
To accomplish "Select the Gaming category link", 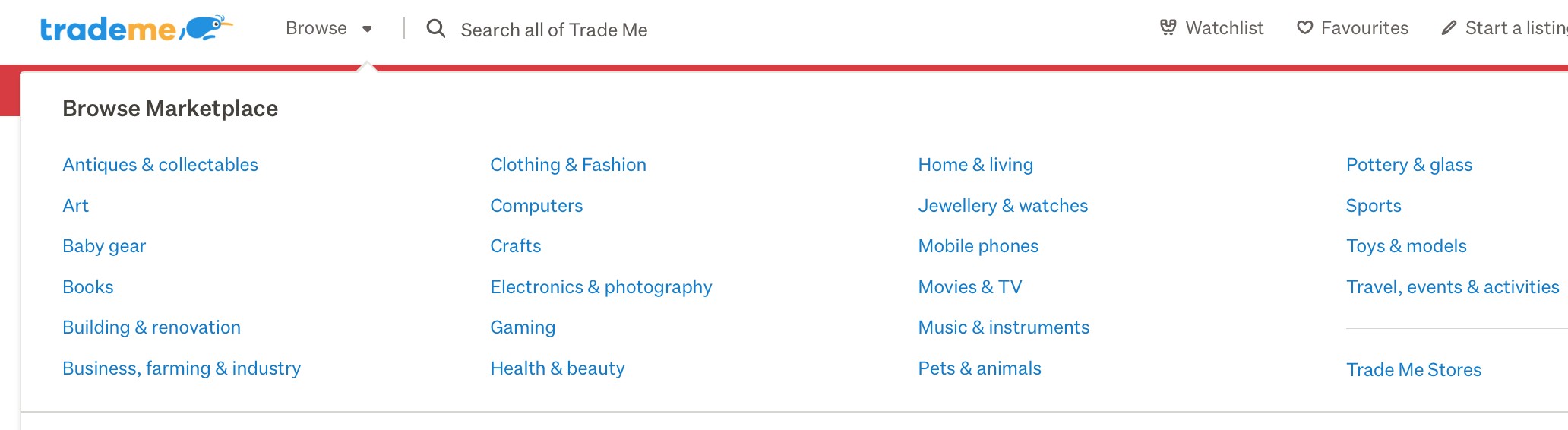I will [x=523, y=327].
